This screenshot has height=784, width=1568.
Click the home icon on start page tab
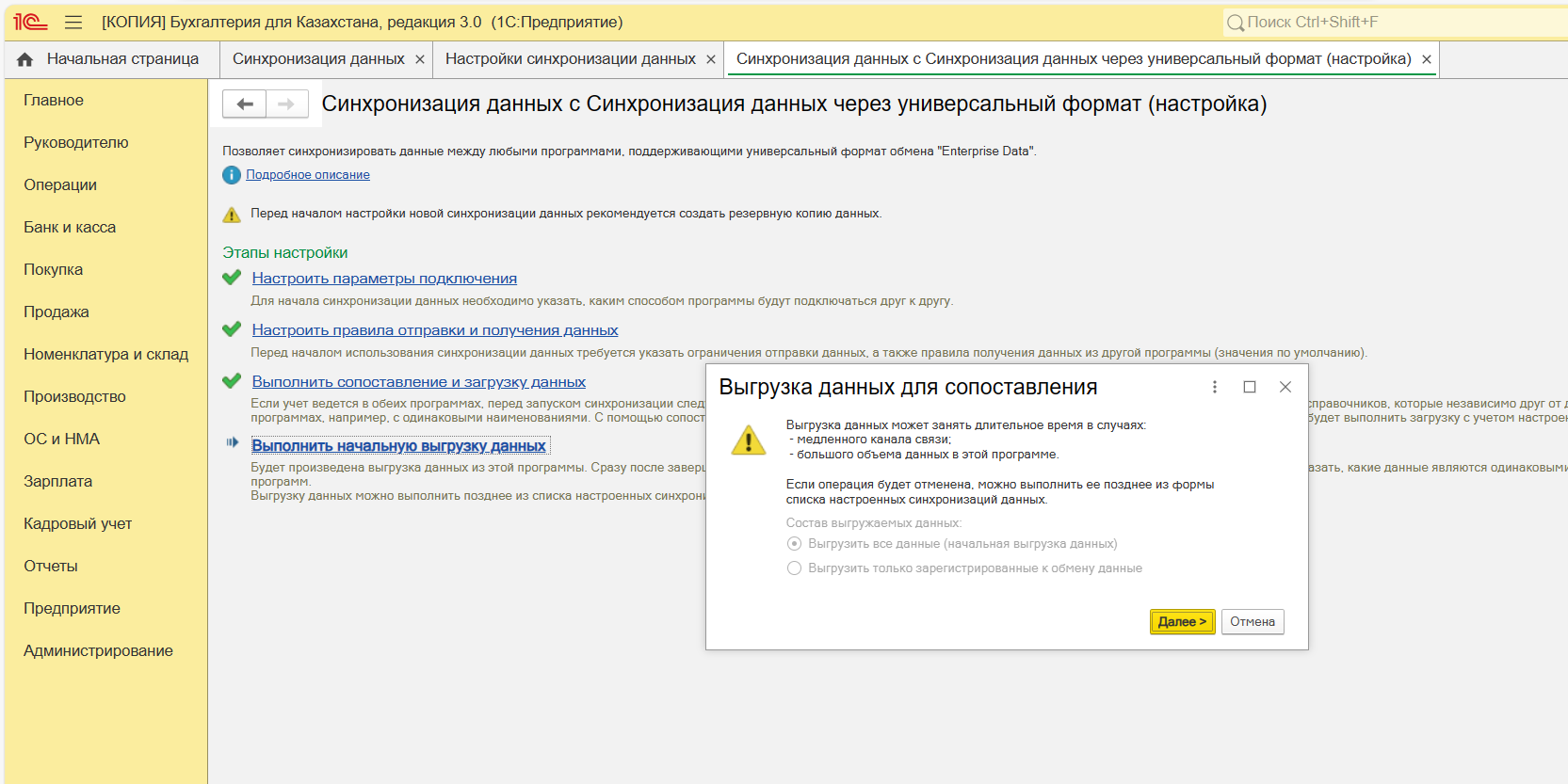pos(25,59)
